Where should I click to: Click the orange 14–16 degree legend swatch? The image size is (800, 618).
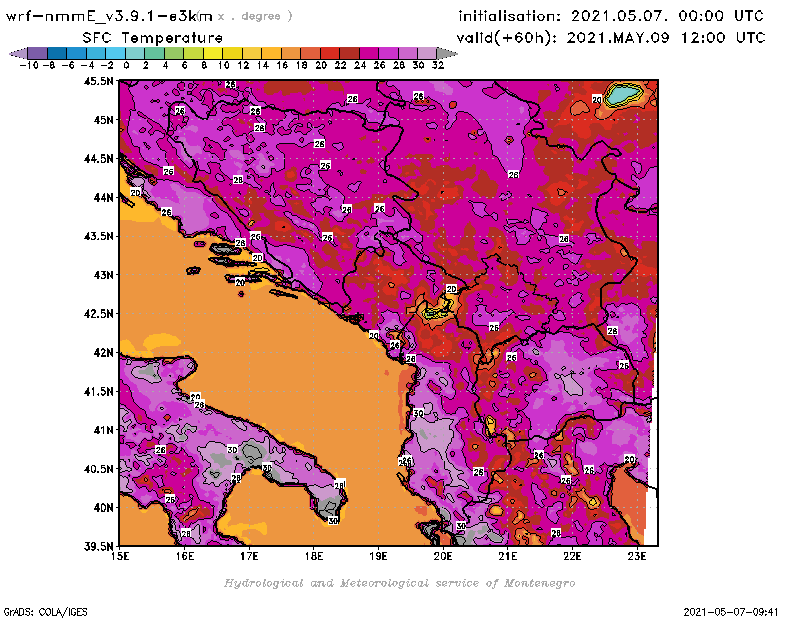click(x=272, y=53)
